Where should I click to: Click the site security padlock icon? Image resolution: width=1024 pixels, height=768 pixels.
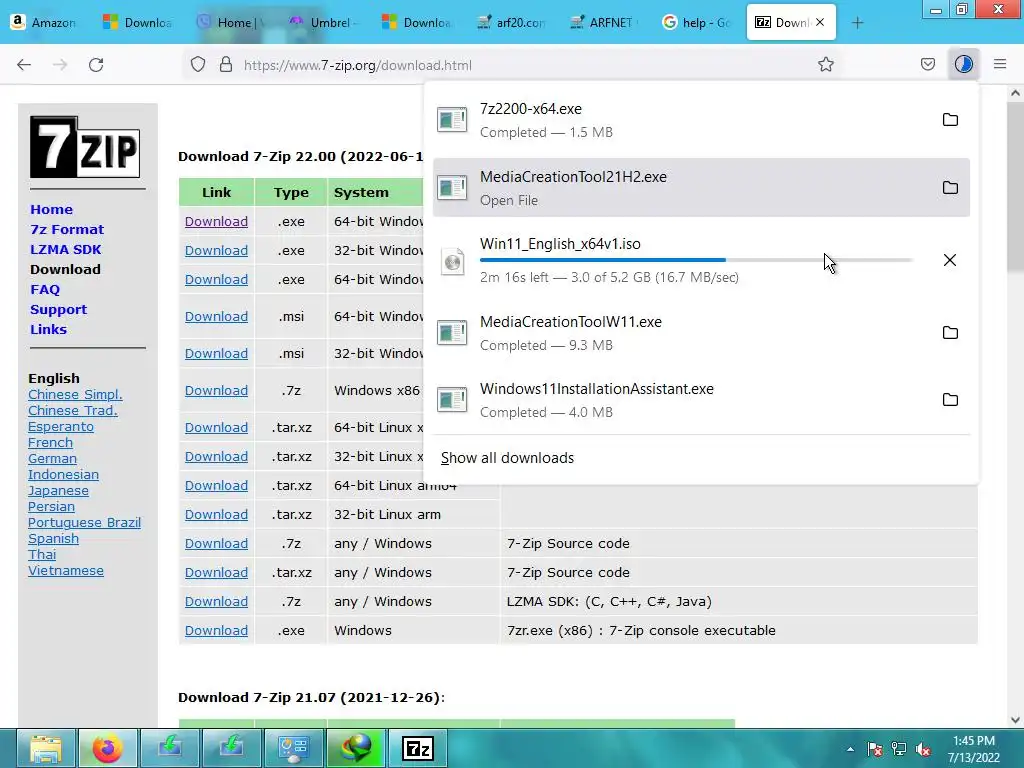[x=226, y=65]
